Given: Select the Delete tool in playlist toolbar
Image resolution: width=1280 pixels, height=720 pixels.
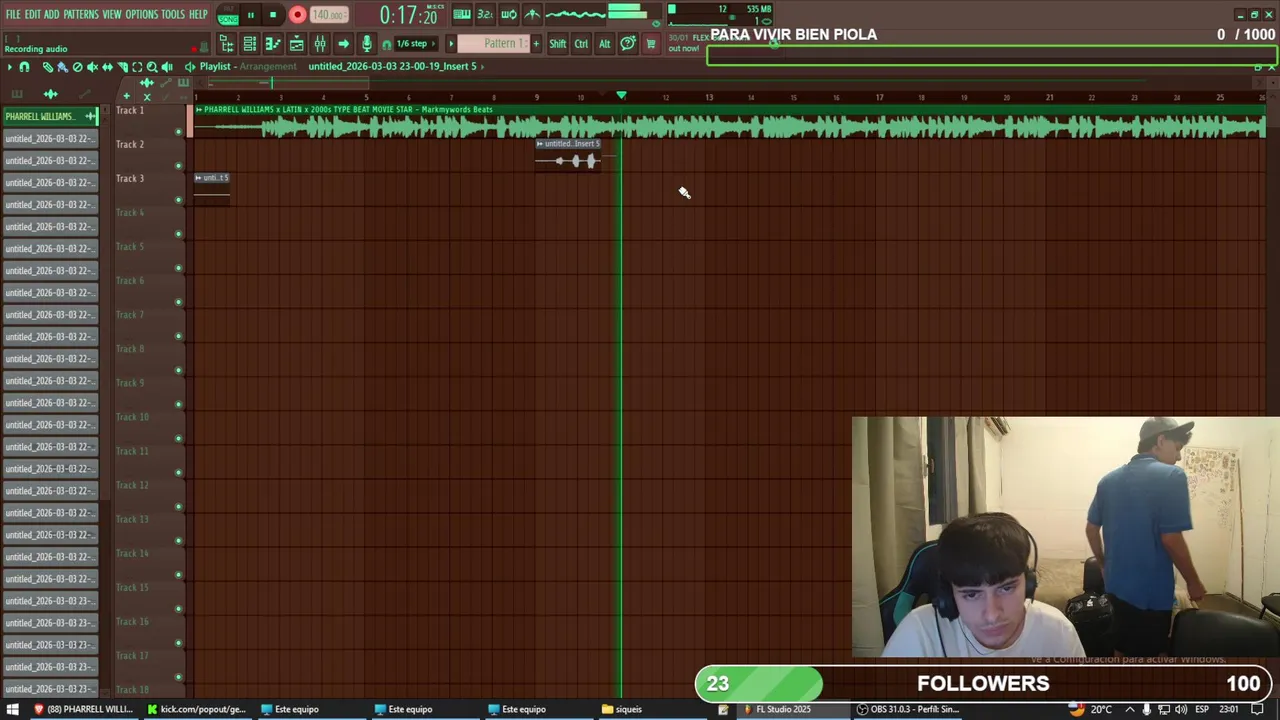Looking at the screenshot, I should pyautogui.click(x=77, y=67).
